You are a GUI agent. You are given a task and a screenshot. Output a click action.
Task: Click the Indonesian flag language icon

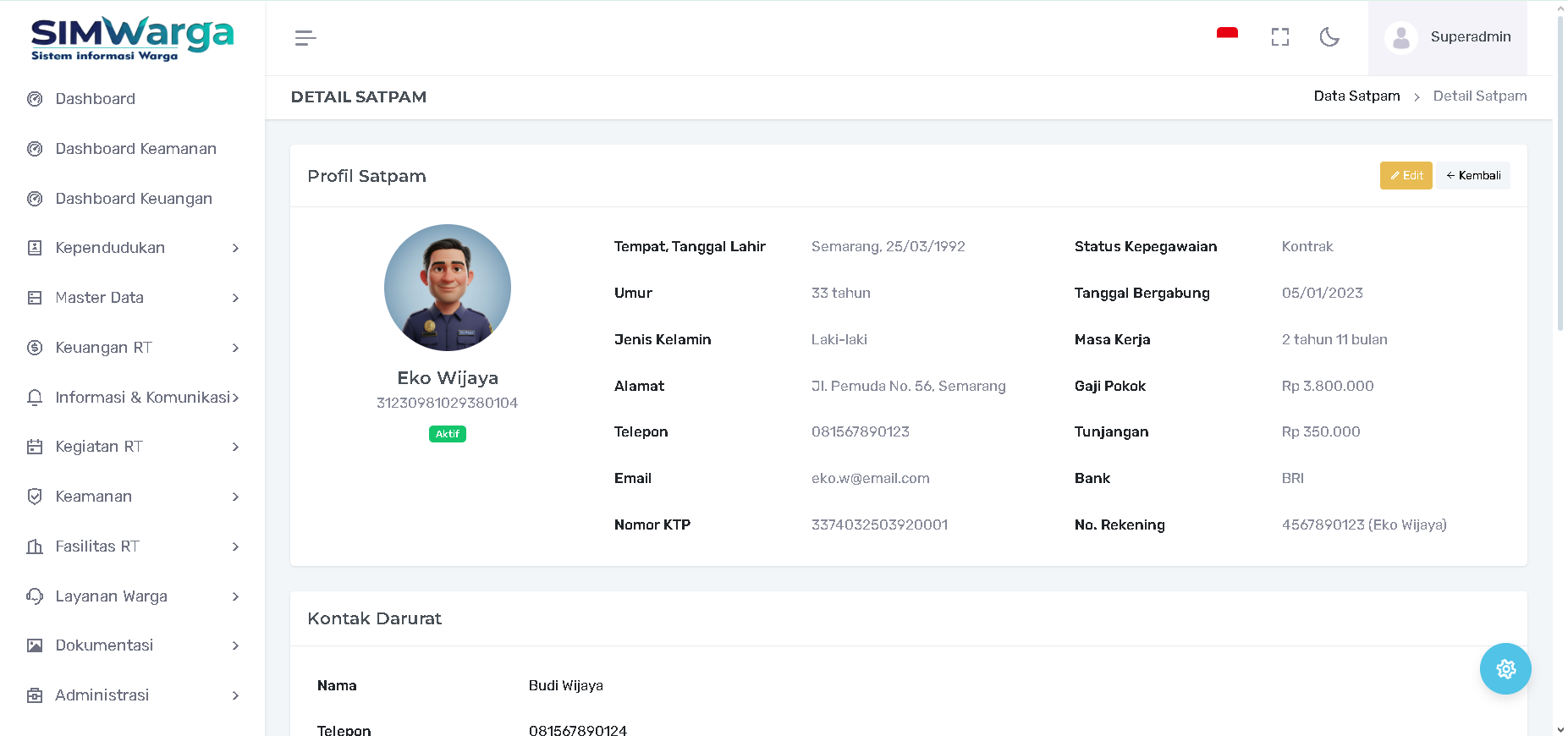(x=1227, y=36)
